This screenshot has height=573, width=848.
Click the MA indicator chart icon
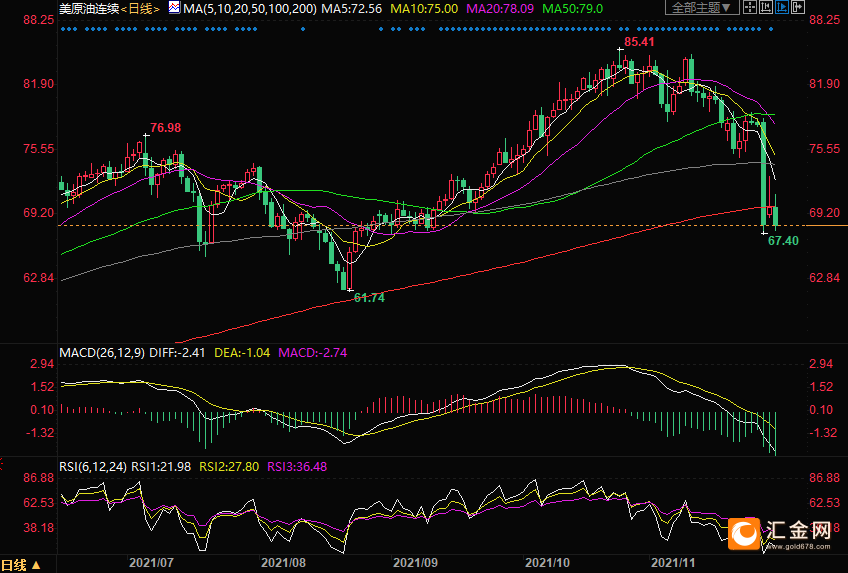pos(174,8)
